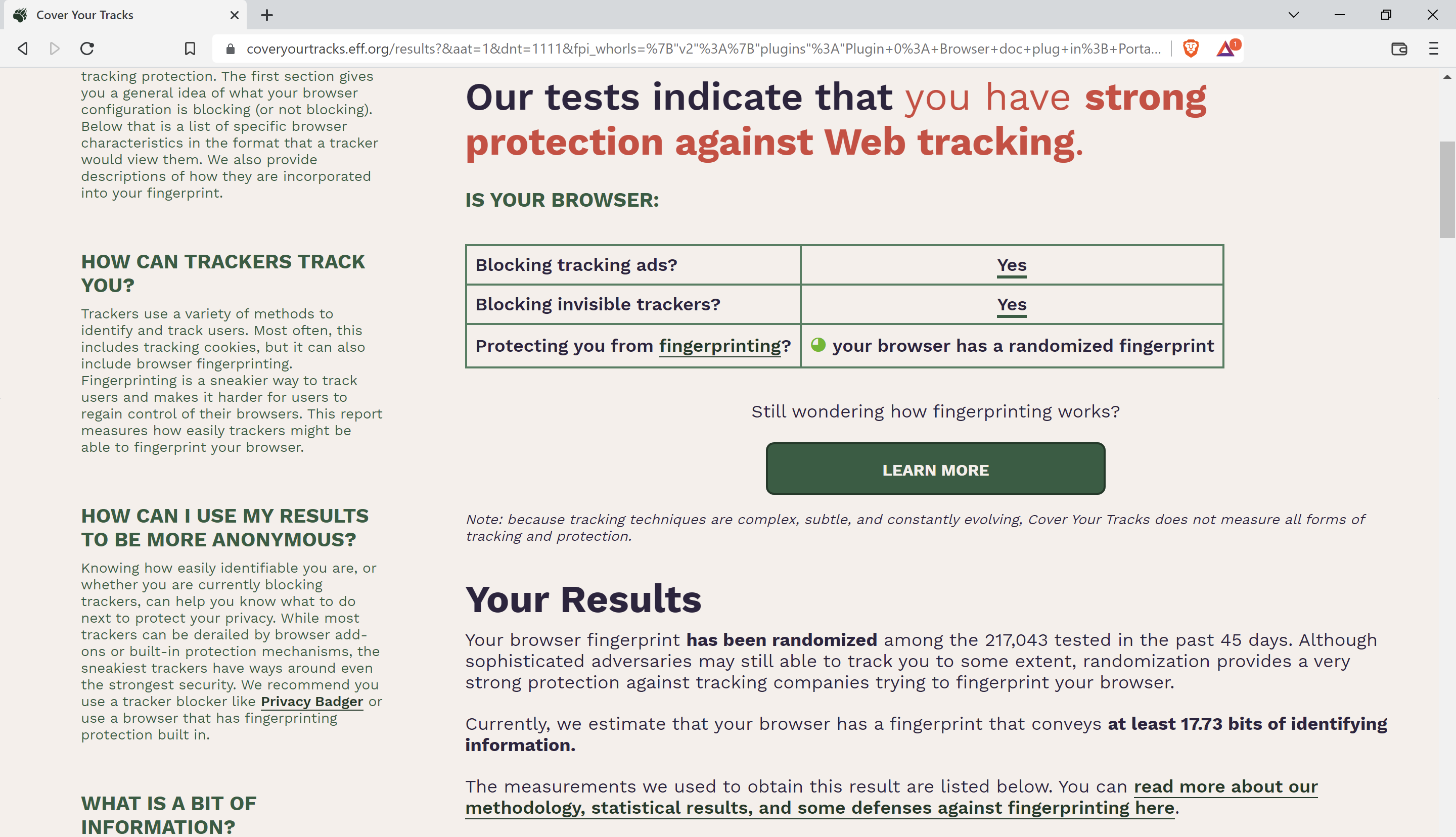Image resolution: width=1456 pixels, height=837 pixels.
Task: Click the bookmark icon in address bar
Action: pos(189,48)
